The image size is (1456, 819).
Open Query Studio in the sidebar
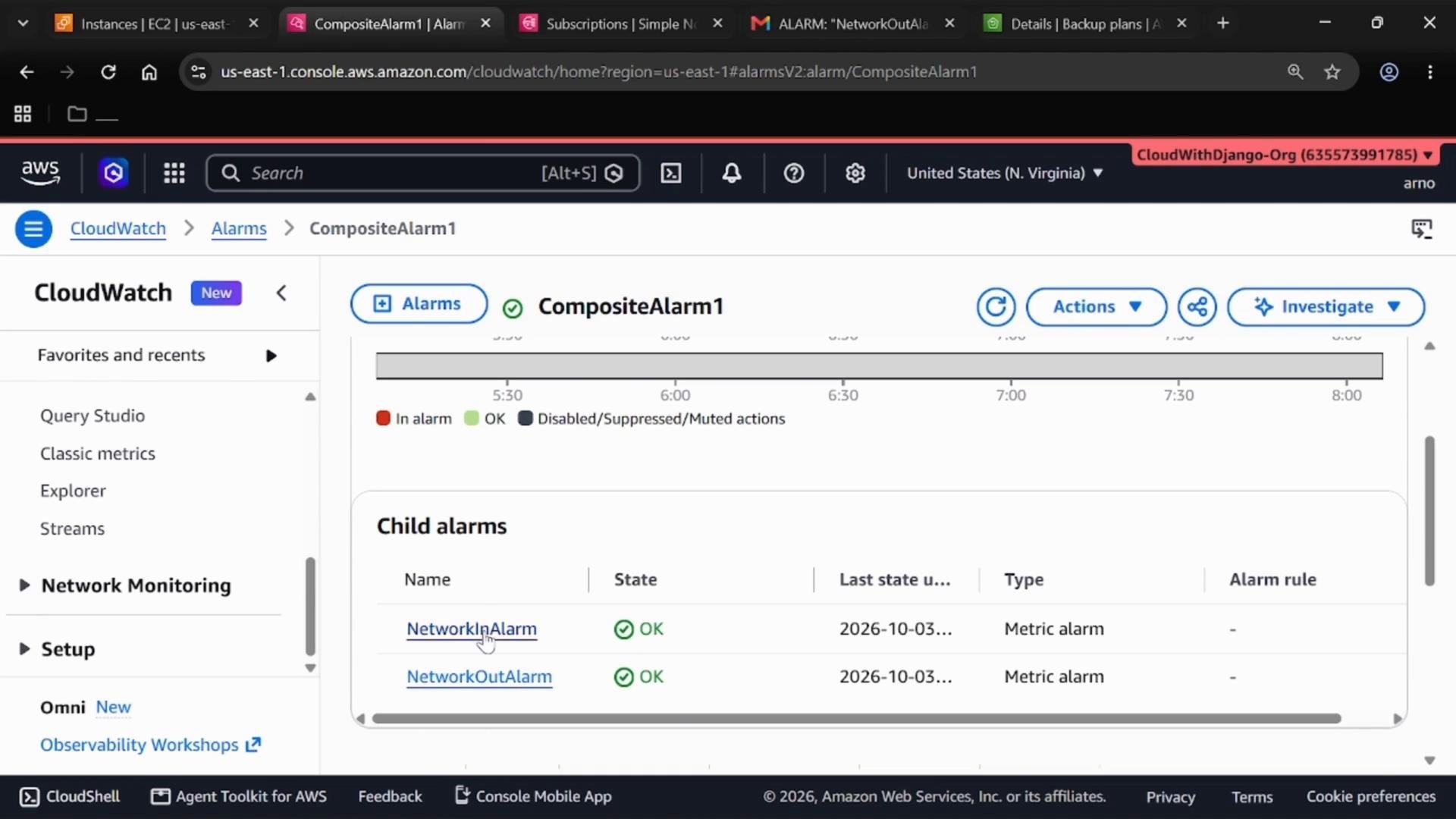tap(93, 416)
